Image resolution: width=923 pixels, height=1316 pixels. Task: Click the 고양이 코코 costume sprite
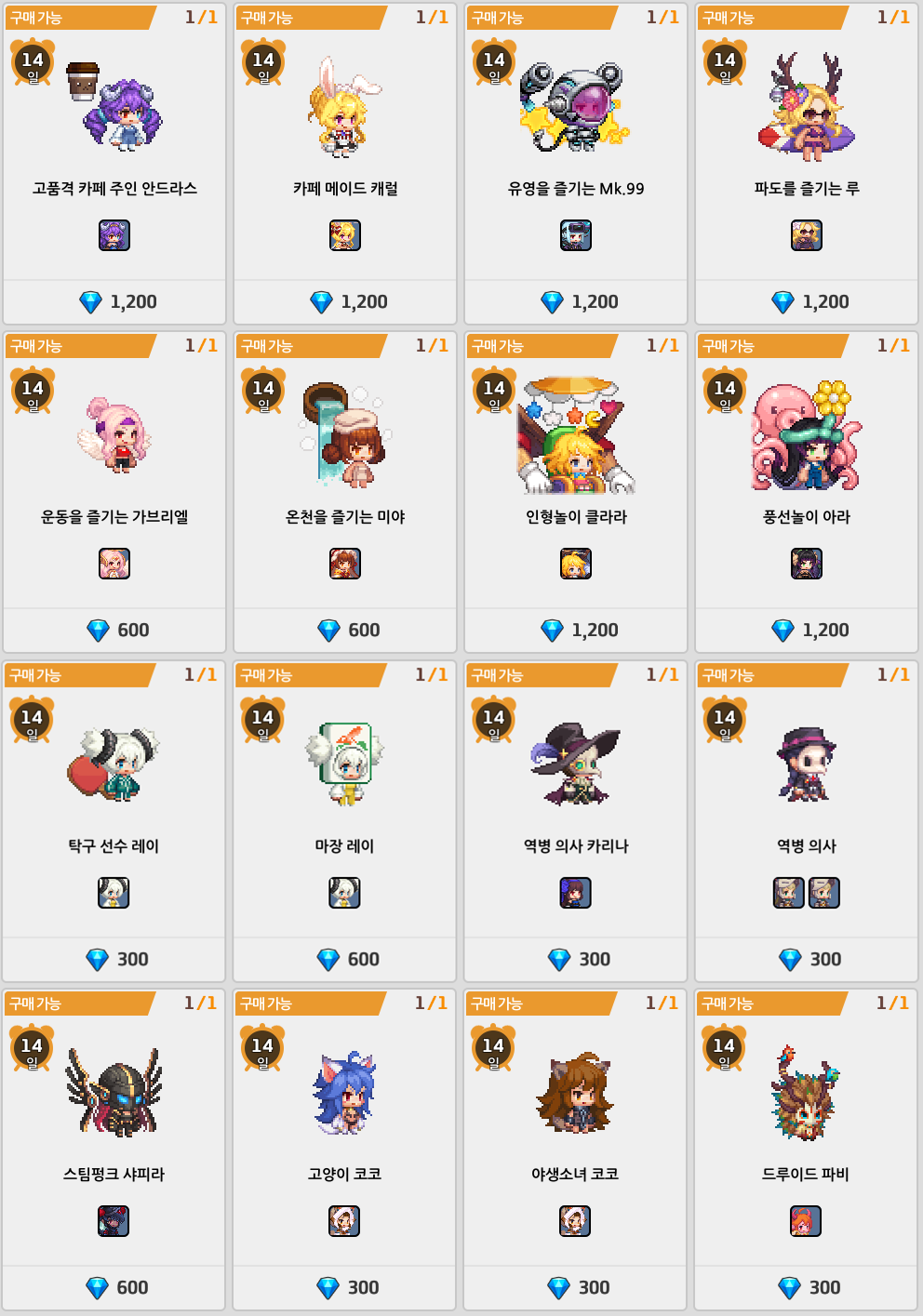(344, 1093)
